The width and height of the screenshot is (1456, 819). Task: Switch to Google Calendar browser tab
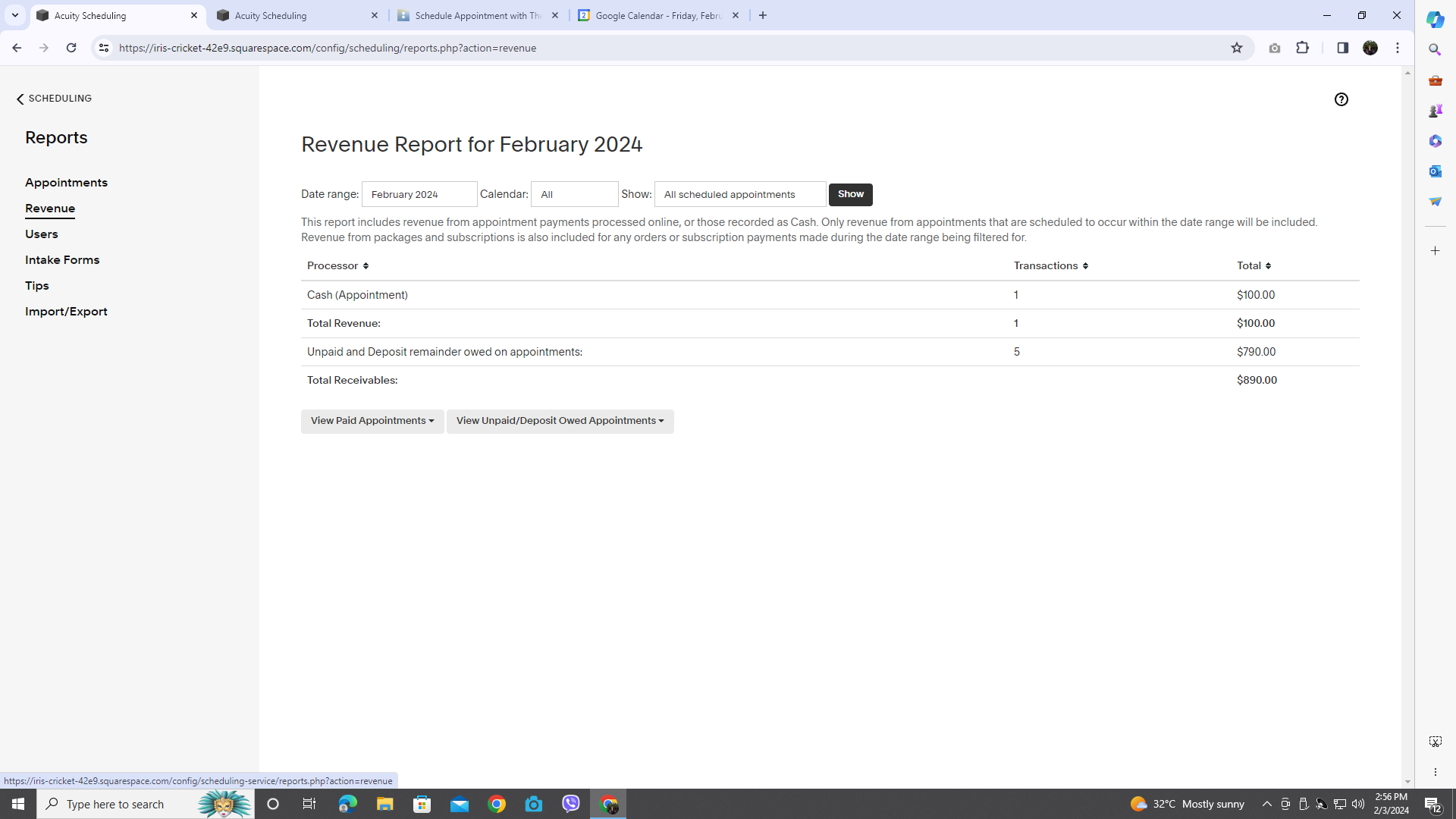pyautogui.click(x=657, y=15)
